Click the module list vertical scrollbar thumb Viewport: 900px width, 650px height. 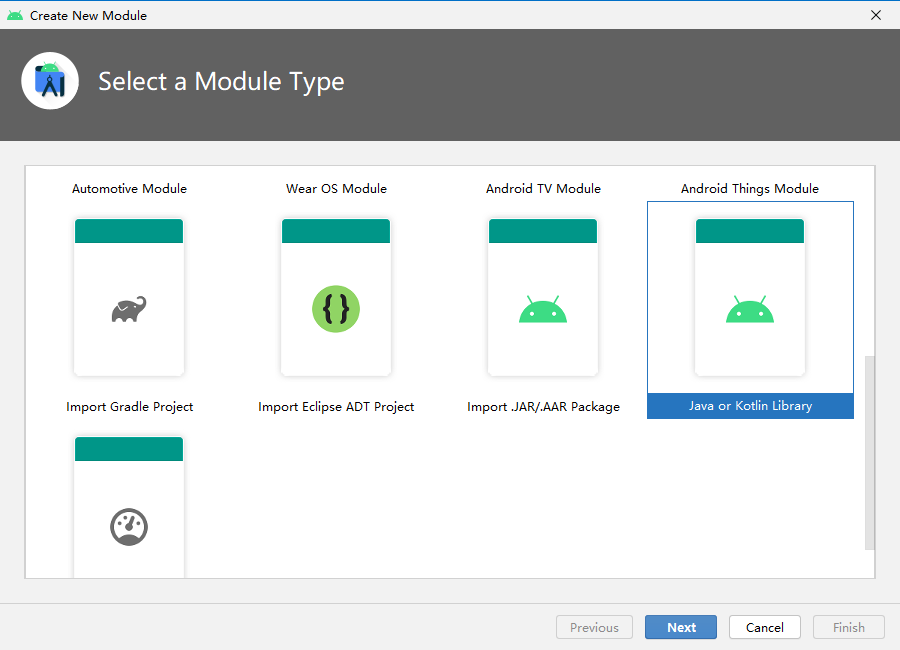point(869,450)
